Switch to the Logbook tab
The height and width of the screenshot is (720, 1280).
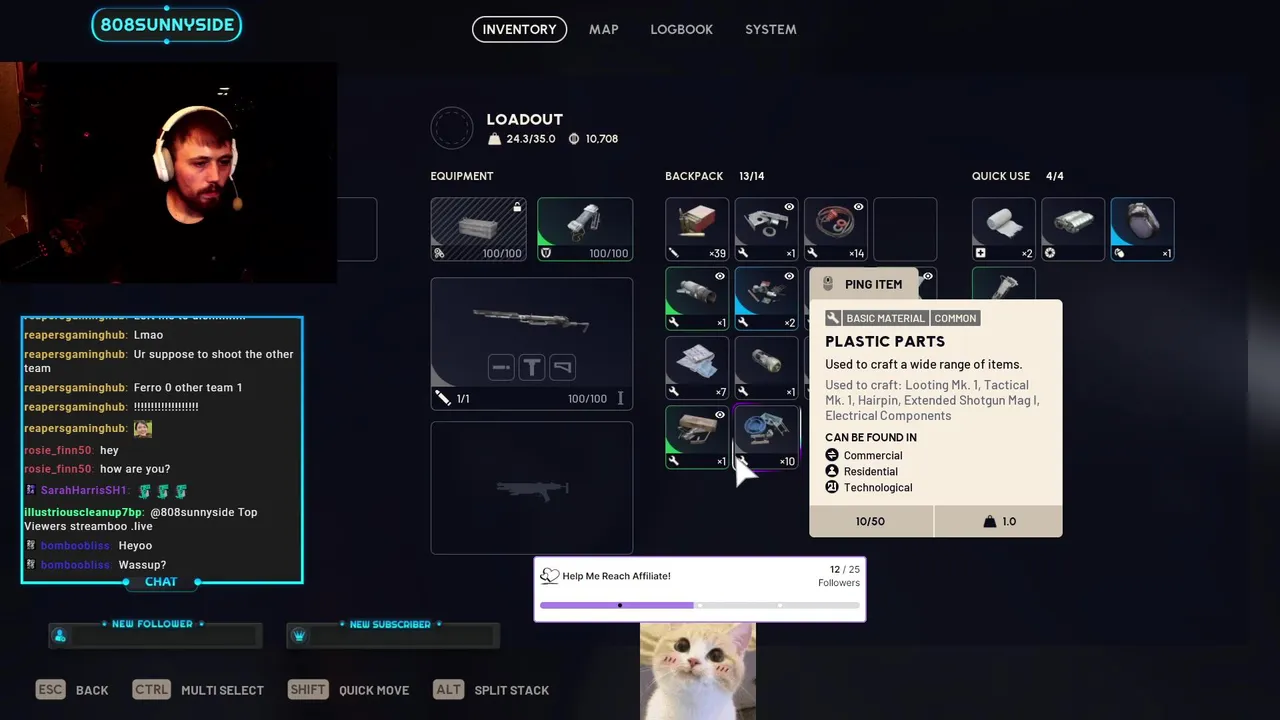pyautogui.click(x=681, y=29)
